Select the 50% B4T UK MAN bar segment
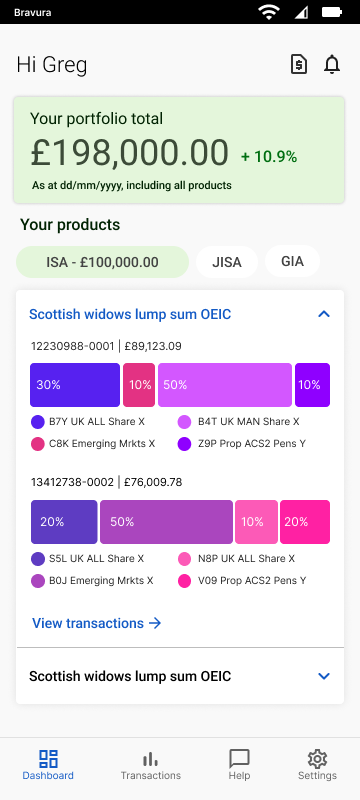This screenshot has width=360, height=800. [225, 385]
